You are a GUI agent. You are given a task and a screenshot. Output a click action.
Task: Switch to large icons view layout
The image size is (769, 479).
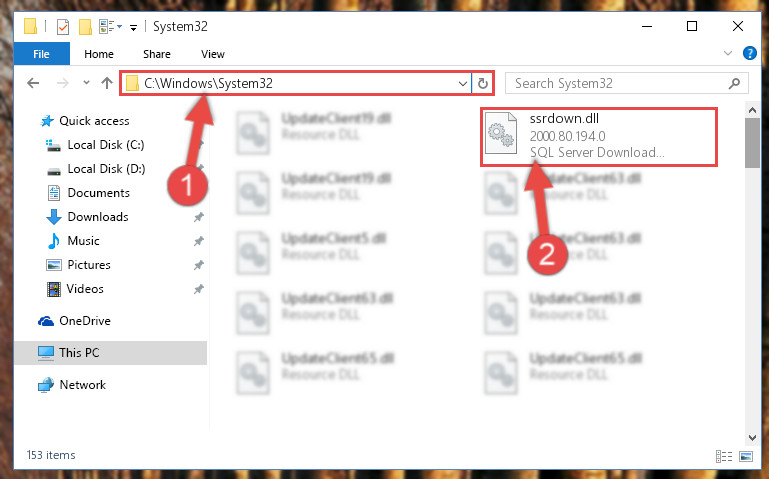[x=746, y=456]
